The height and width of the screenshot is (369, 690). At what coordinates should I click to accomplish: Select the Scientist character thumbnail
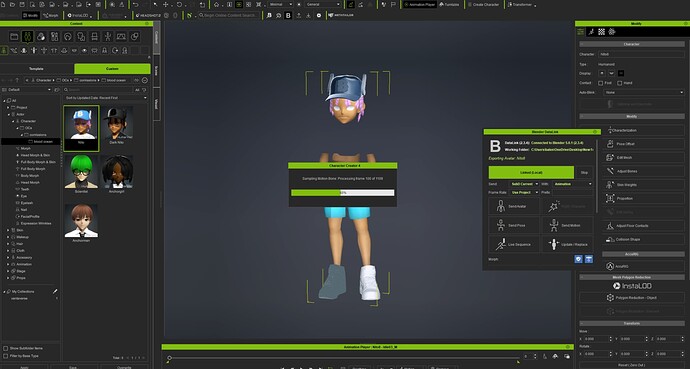pyautogui.click(x=81, y=174)
